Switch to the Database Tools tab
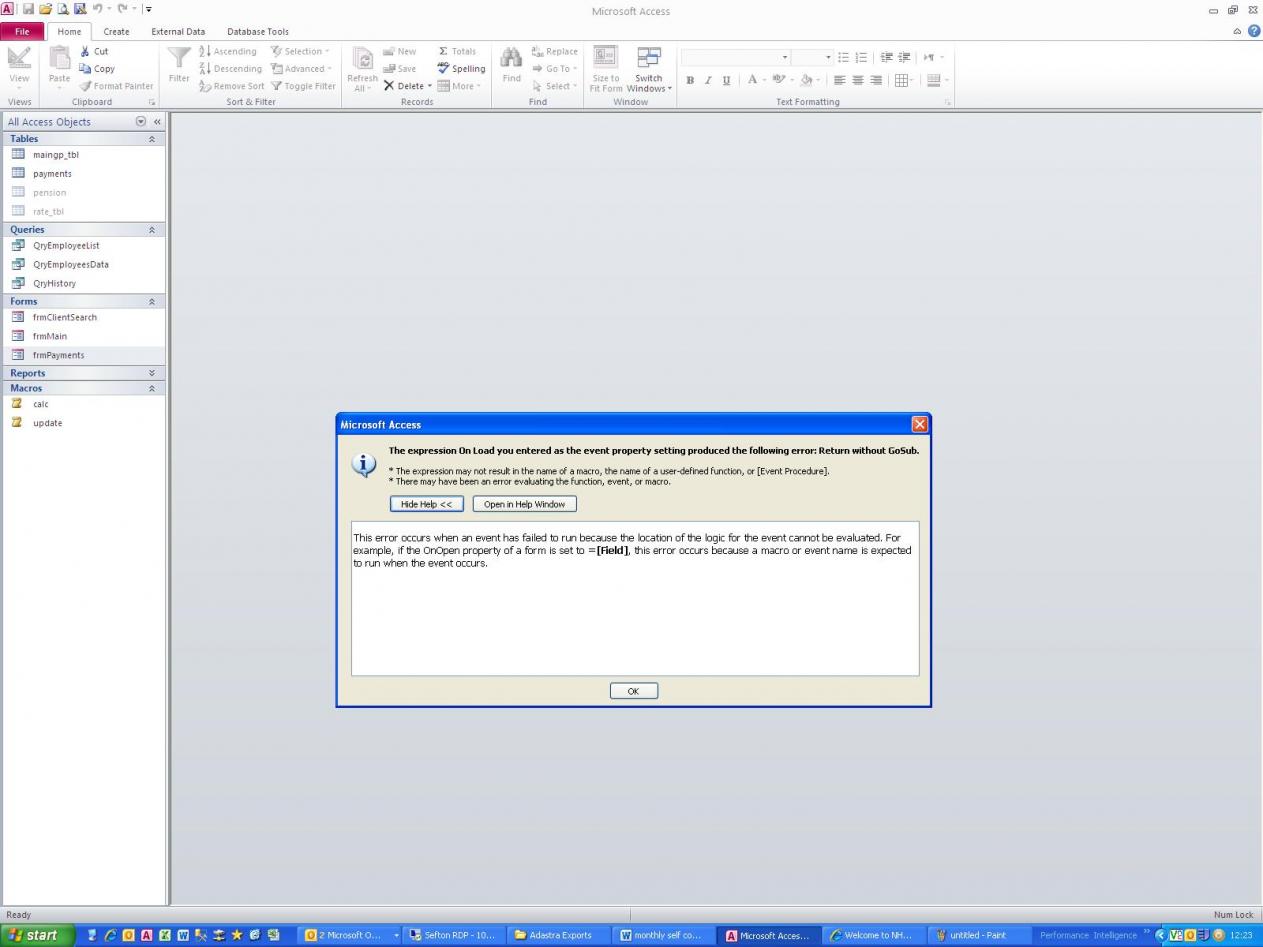This screenshot has height=947, width=1263. tap(257, 32)
